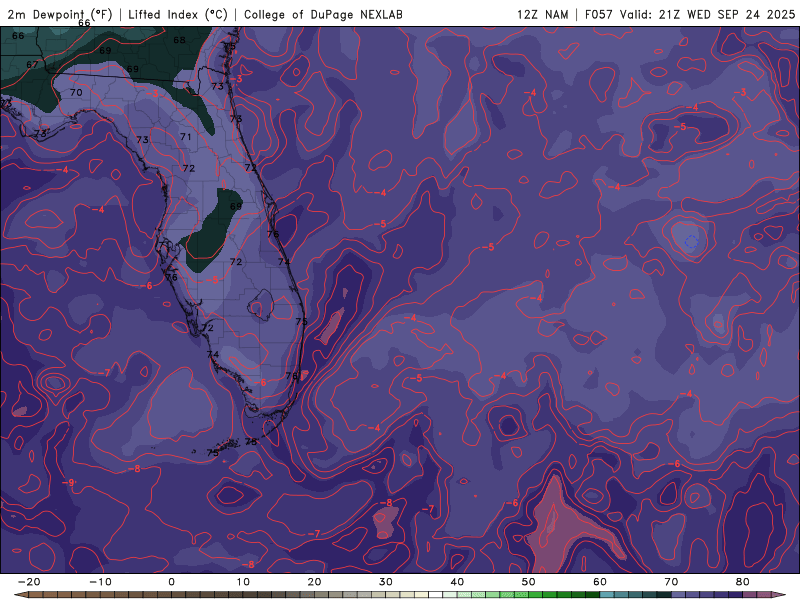Viewport: 800px width, 600px height.
Task: Click the 50 label on the color scale
Action: 529,582
